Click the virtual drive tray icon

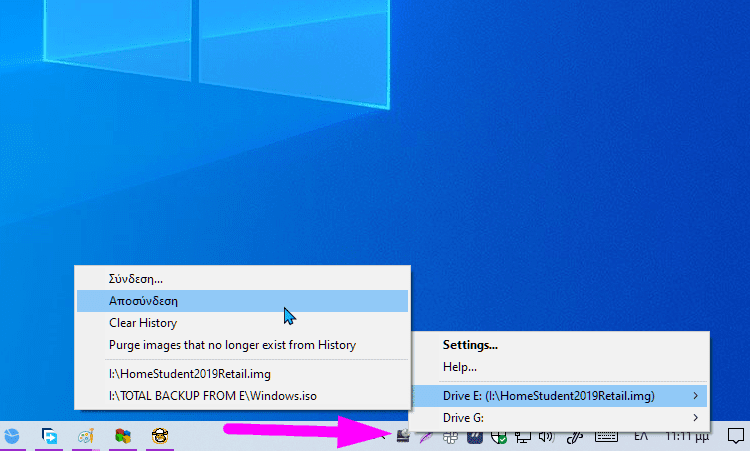pos(403,436)
